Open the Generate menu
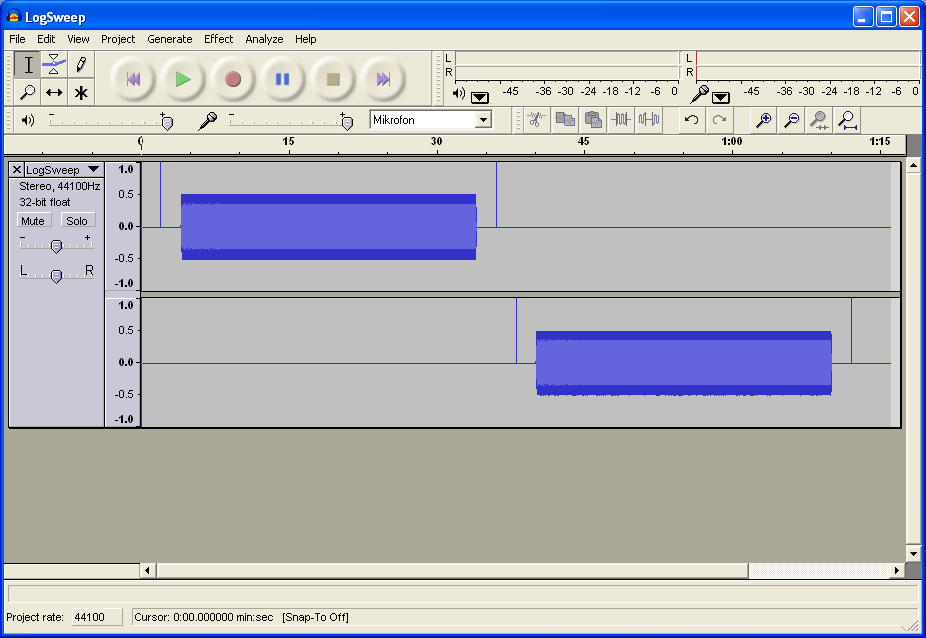The height and width of the screenshot is (638, 926). 169,39
